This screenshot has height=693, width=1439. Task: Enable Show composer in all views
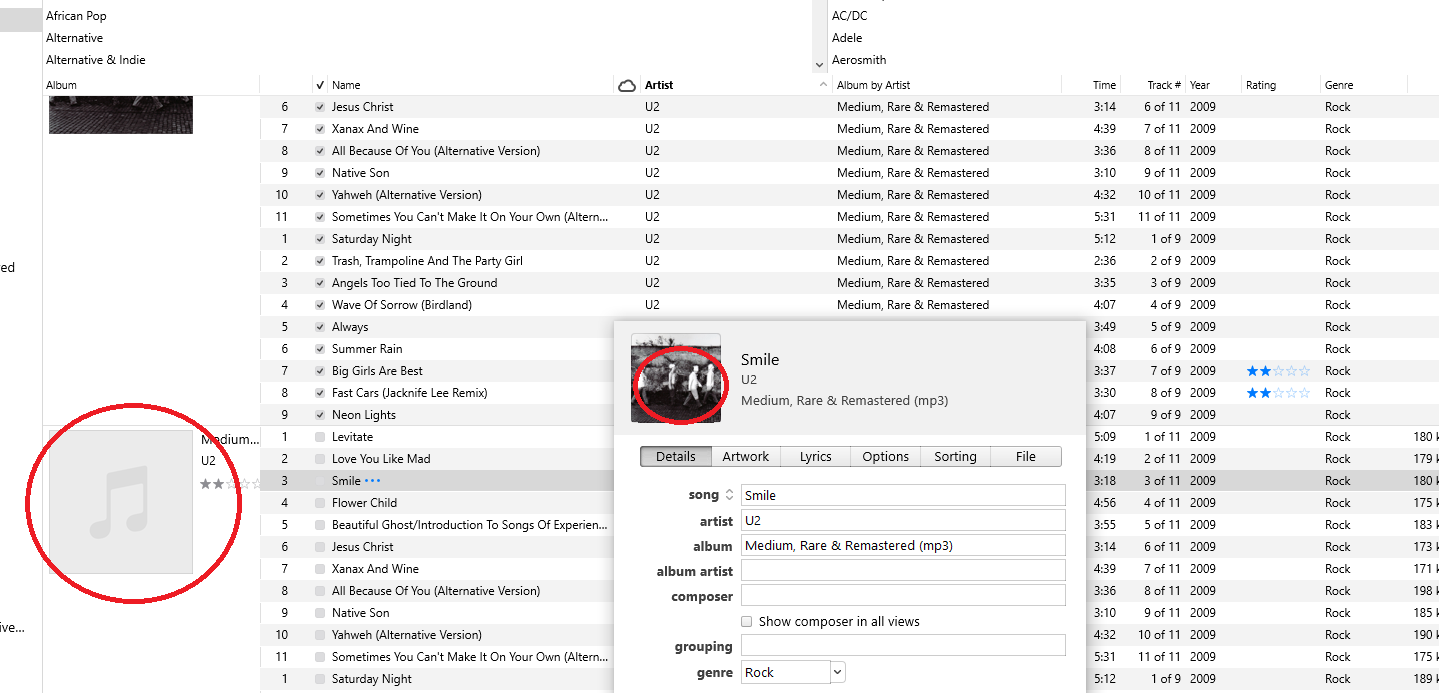[746, 621]
